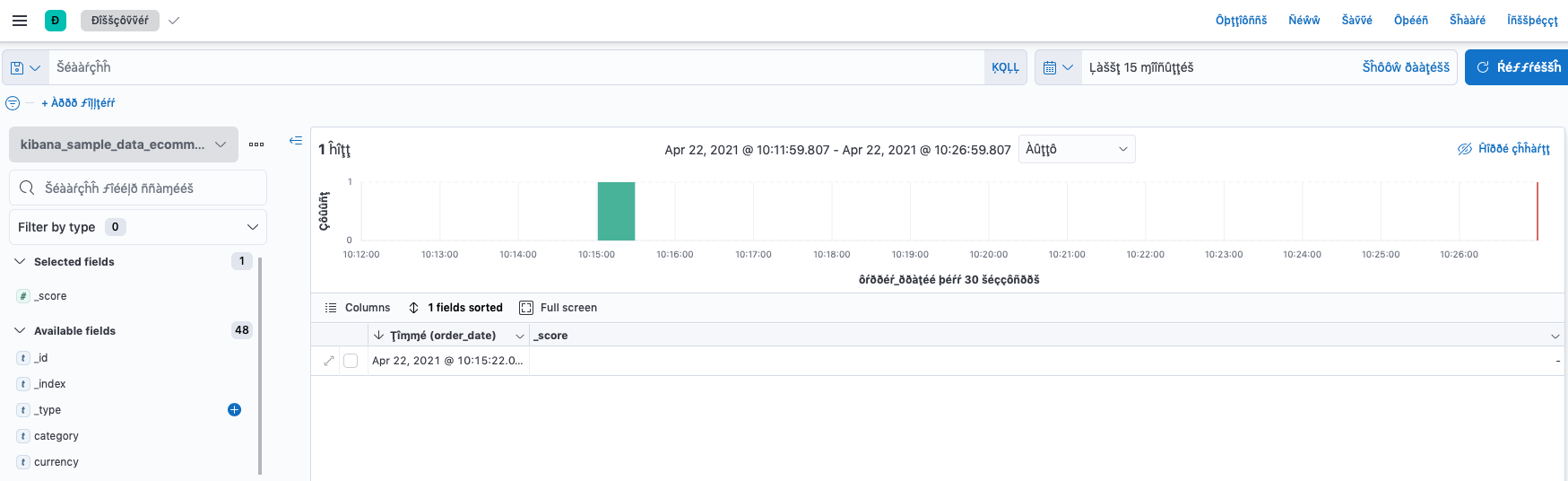
Task: Click the text type icon beside currency
Action: coord(23,462)
